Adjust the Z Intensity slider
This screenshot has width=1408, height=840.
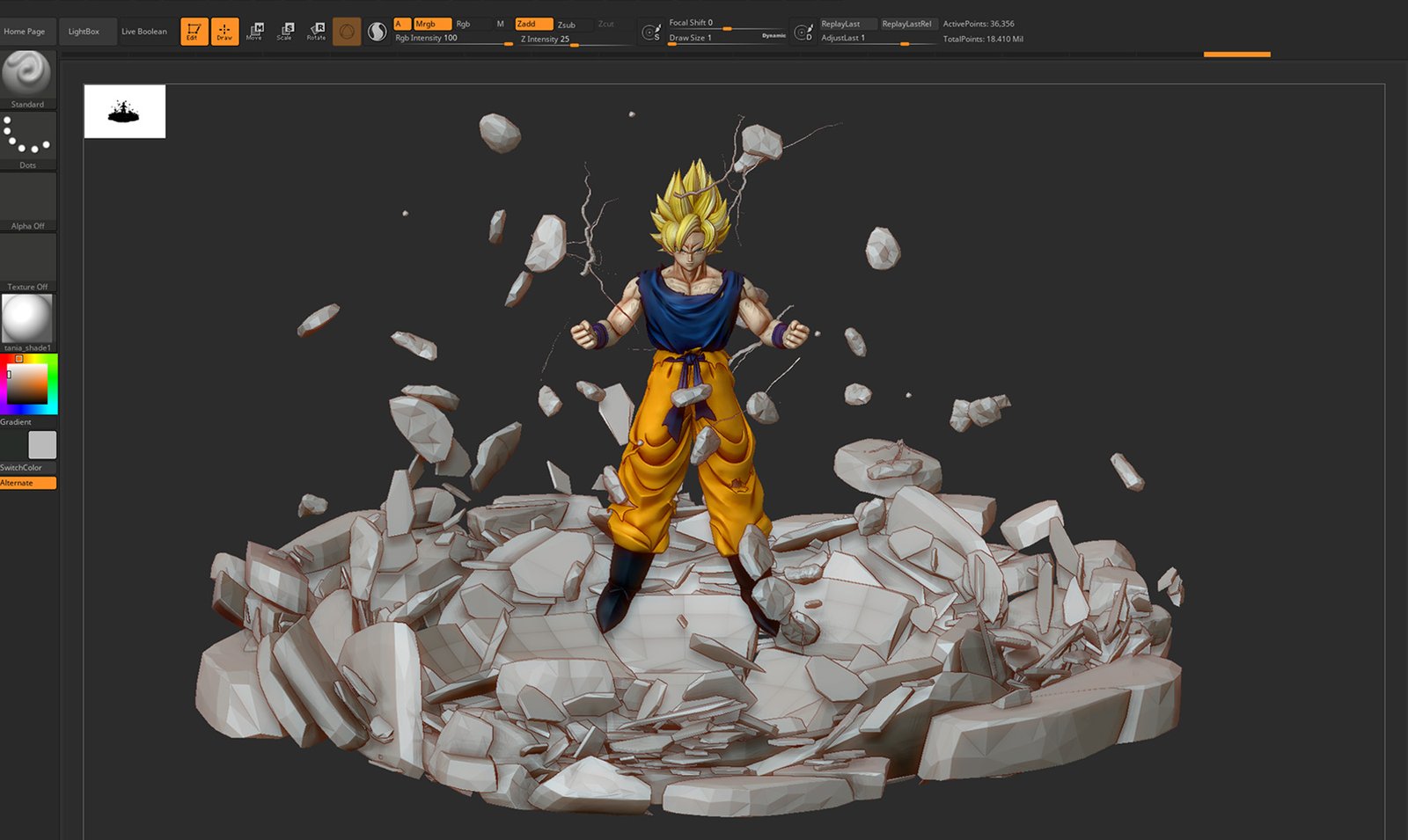pyautogui.click(x=576, y=40)
